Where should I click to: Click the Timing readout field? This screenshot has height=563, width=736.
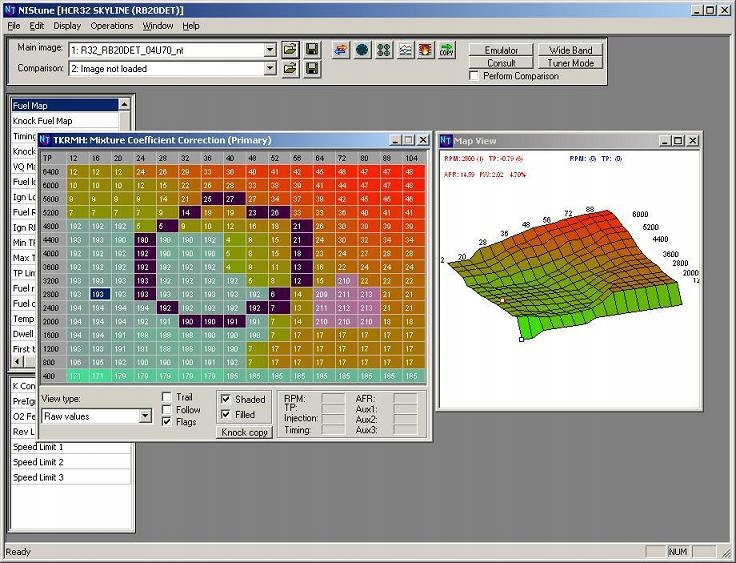pos(333,429)
